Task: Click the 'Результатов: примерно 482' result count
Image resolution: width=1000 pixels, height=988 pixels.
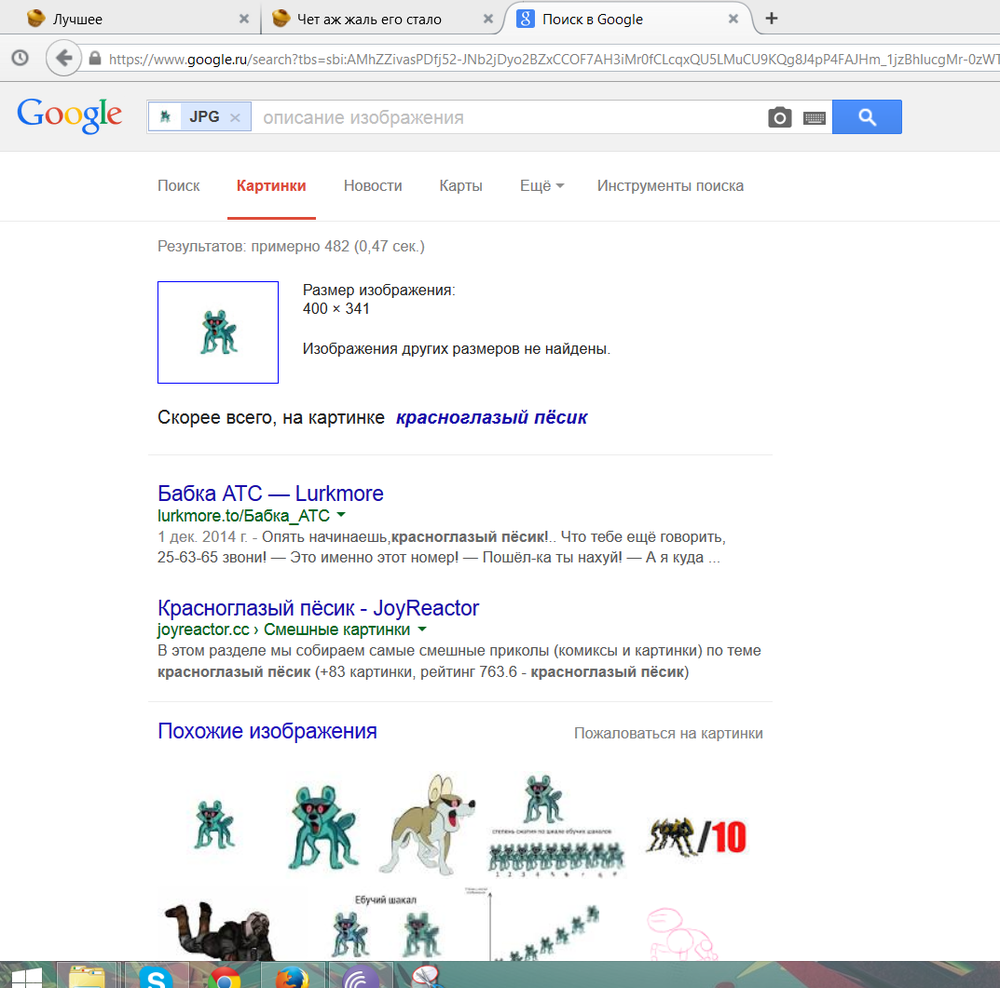Action: (291, 246)
